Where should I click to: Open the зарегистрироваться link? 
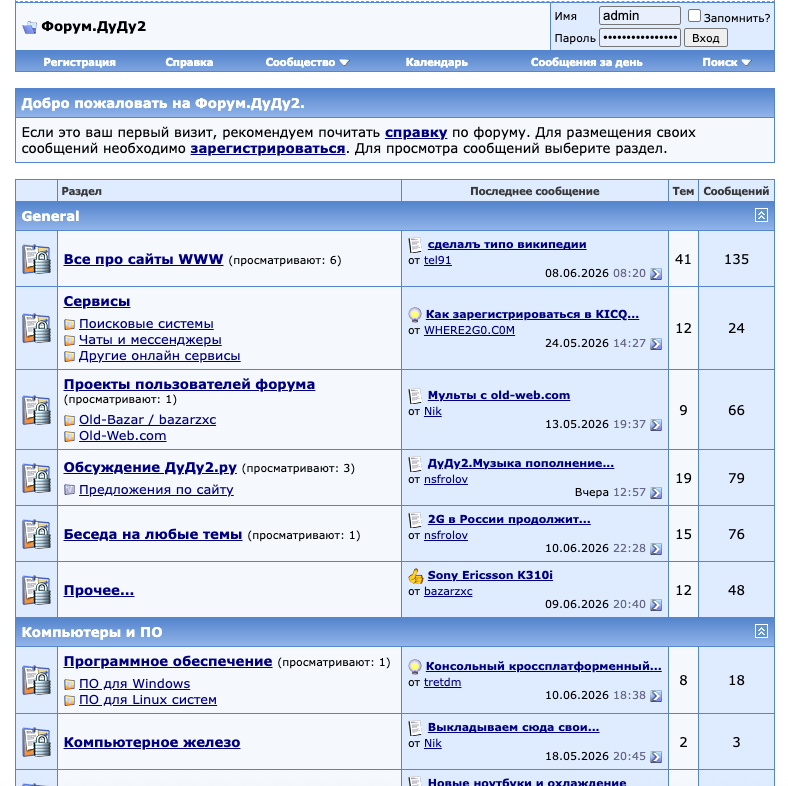tap(267, 149)
